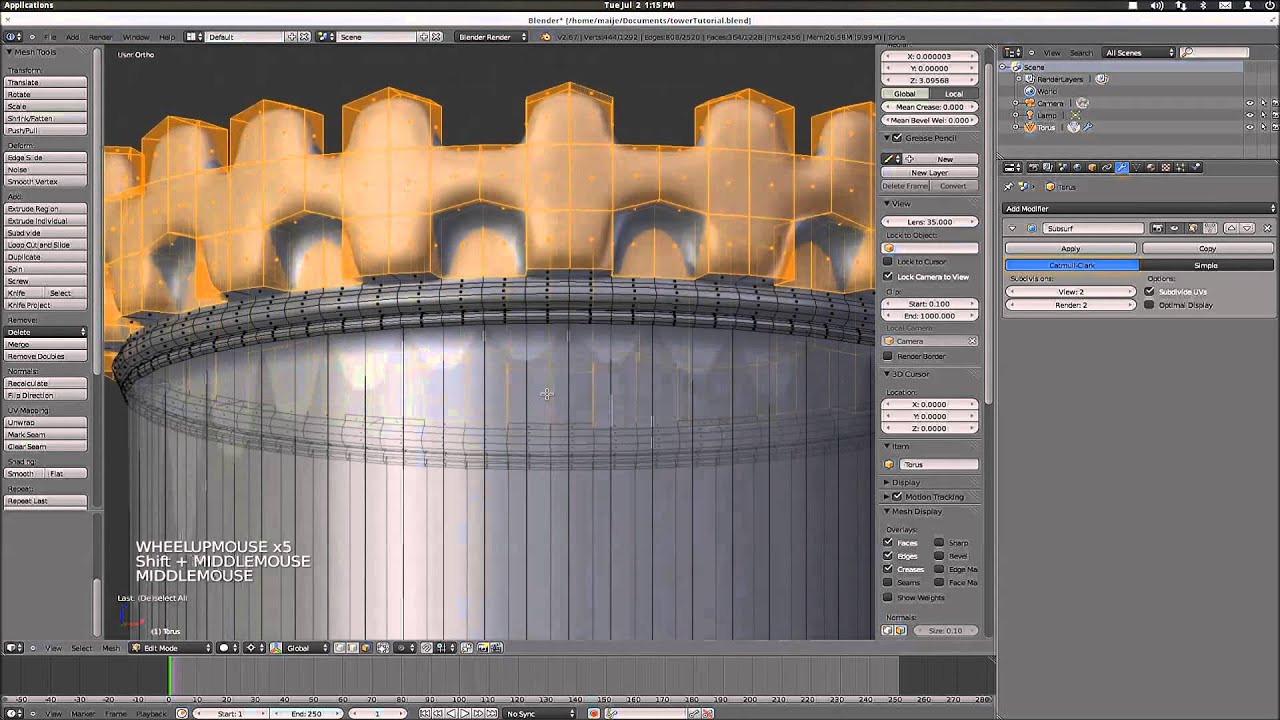Image resolution: width=1280 pixels, height=720 pixels.
Task: Move the Subsurf modifier up in stack
Action: pos(1231,228)
